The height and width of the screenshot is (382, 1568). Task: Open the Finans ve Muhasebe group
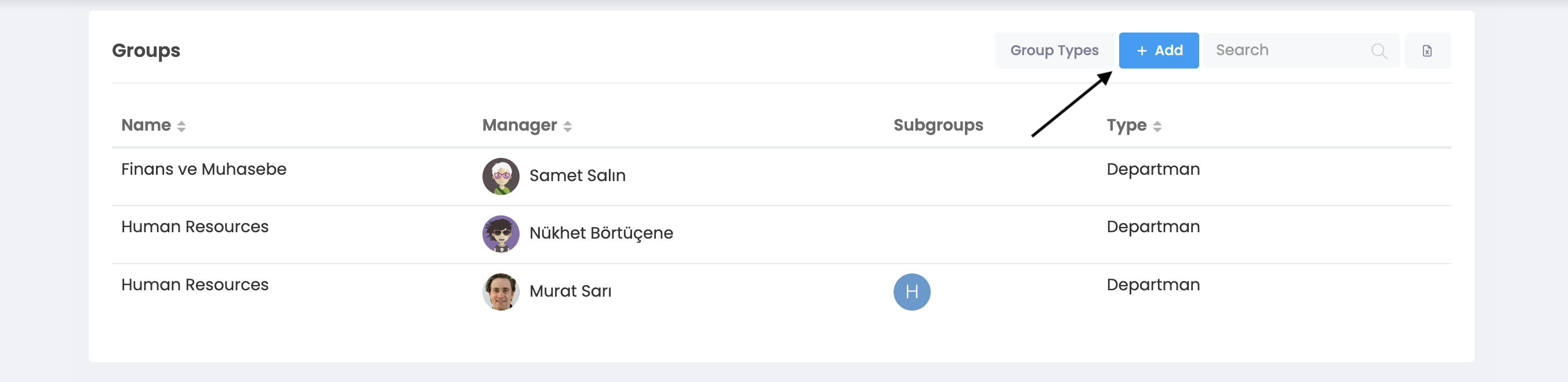click(x=204, y=170)
